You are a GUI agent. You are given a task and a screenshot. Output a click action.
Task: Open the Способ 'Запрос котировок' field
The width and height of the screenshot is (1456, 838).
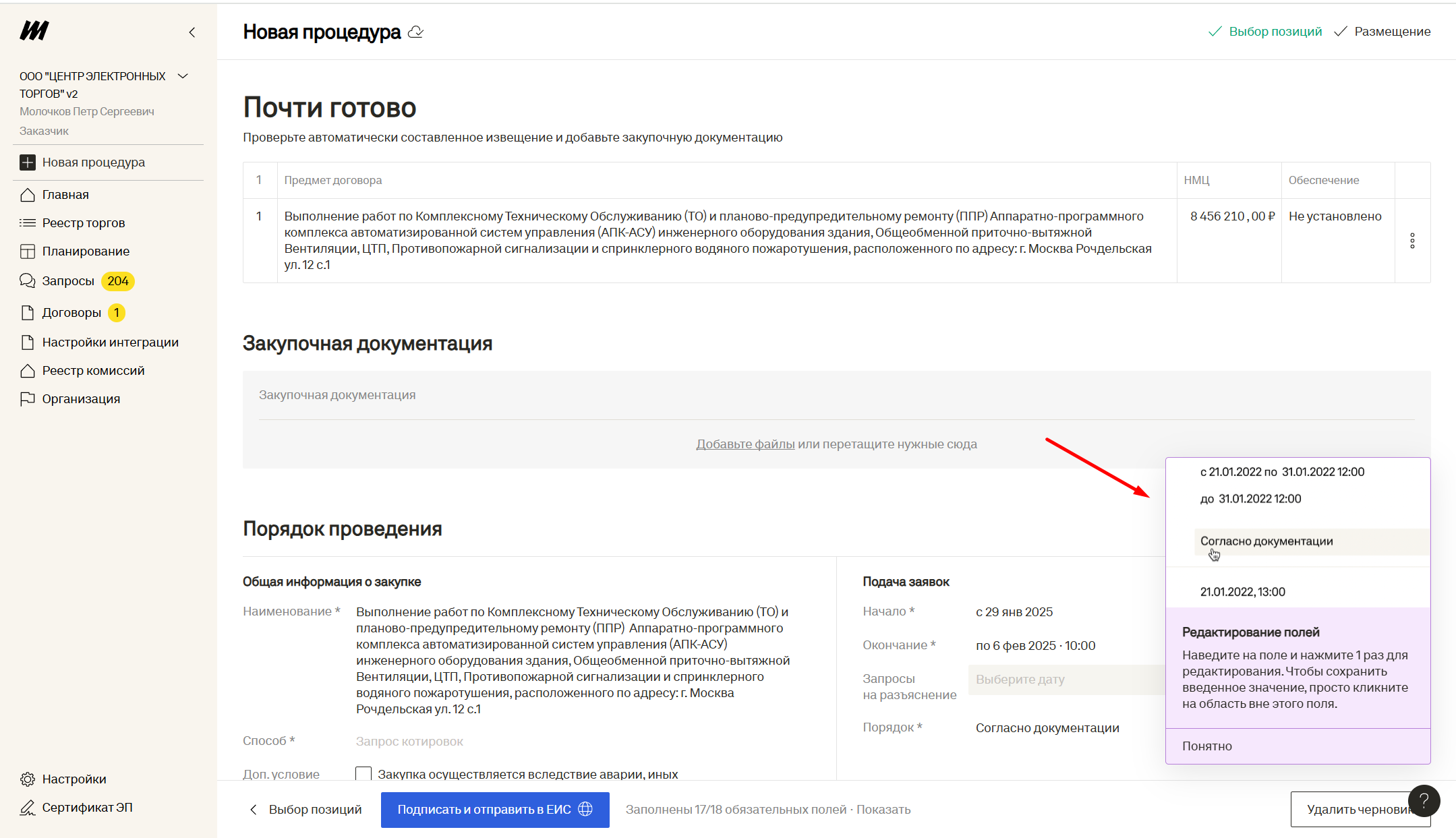click(409, 742)
